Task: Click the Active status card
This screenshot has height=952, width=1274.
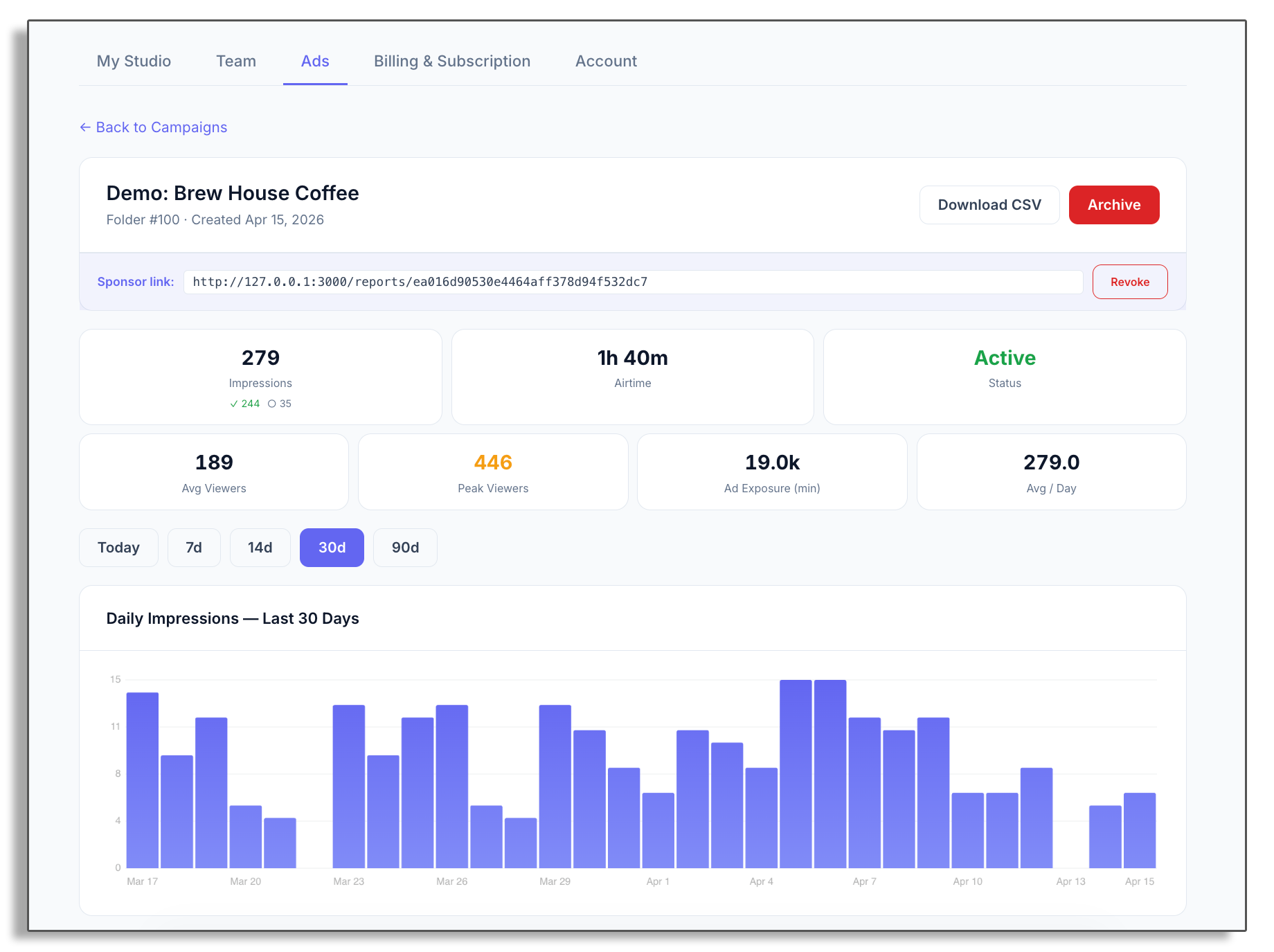Action: click(1005, 377)
